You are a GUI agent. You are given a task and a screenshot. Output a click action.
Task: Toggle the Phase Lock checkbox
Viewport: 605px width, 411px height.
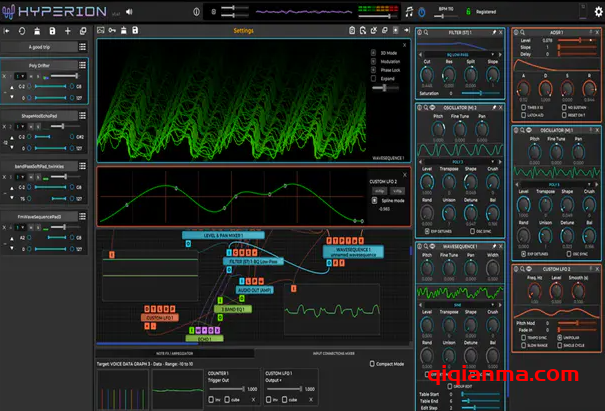(x=371, y=70)
